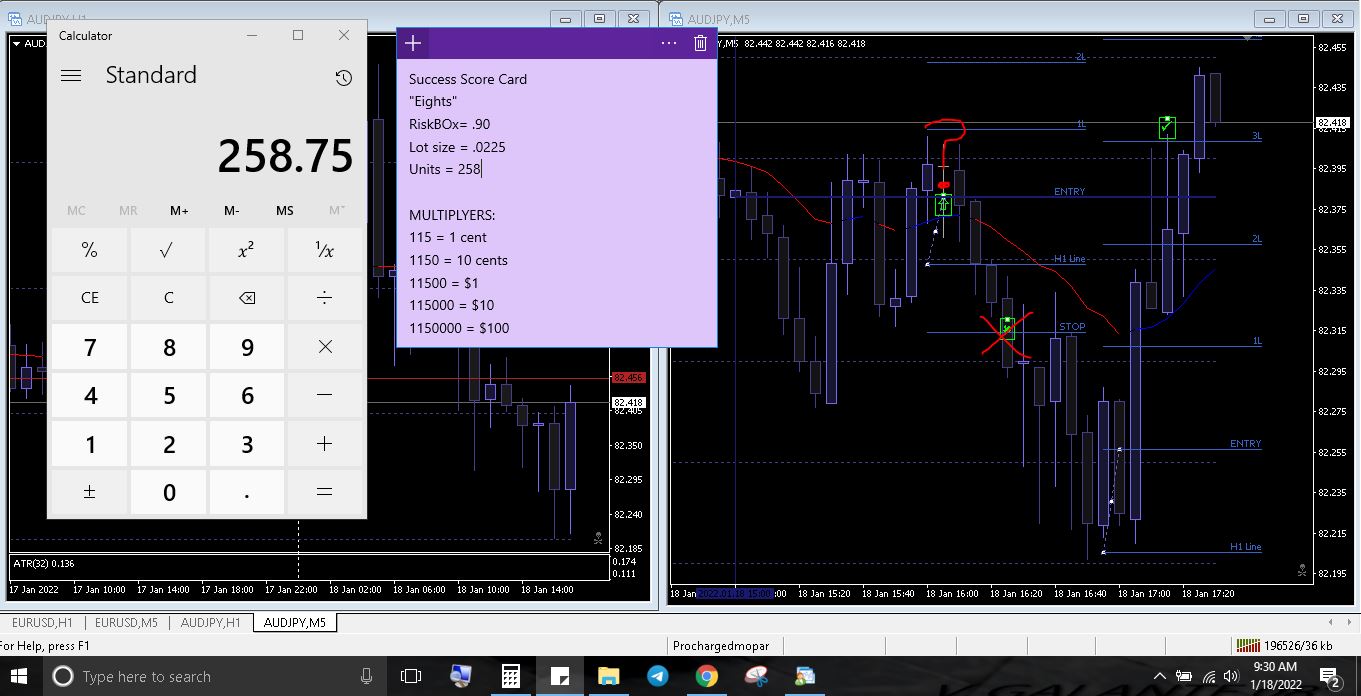This screenshot has width=1361, height=696.
Task: Open the Calculator taskbar icon
Action: pyautogui.click(x=510, y=677)
